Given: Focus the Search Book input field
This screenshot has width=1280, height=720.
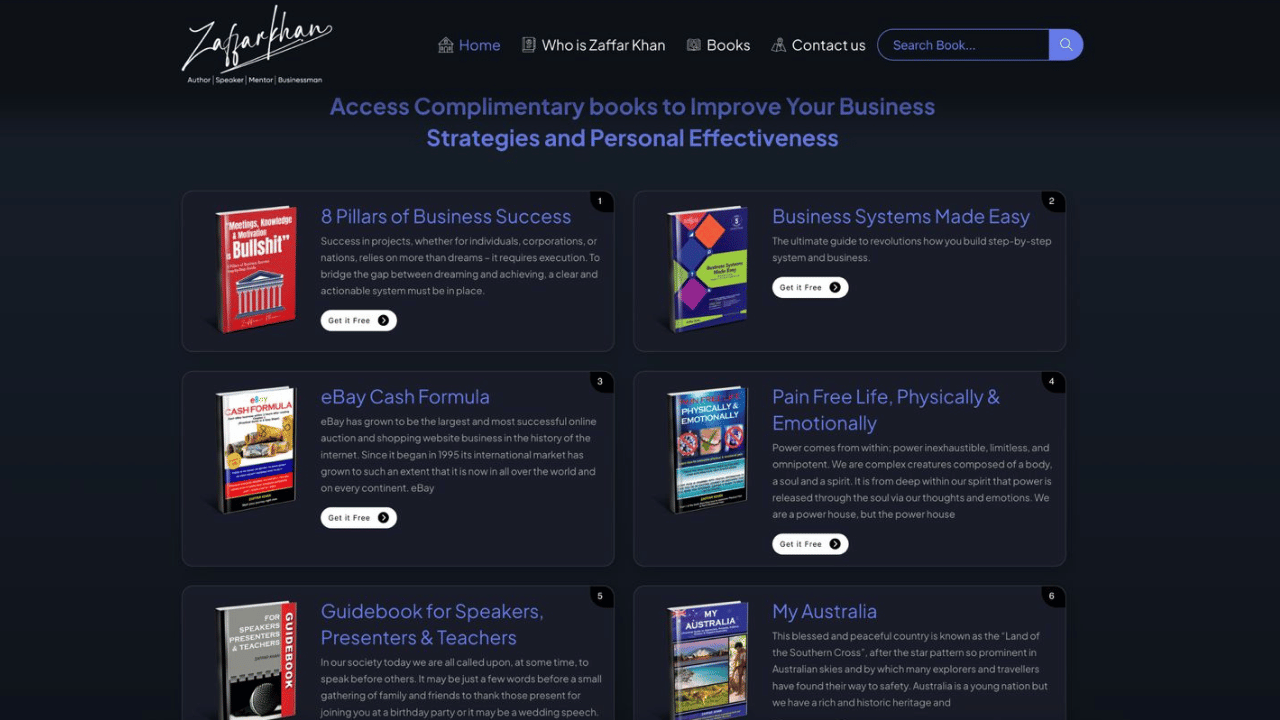Looking at the screenshot, I should coord(963,45).
